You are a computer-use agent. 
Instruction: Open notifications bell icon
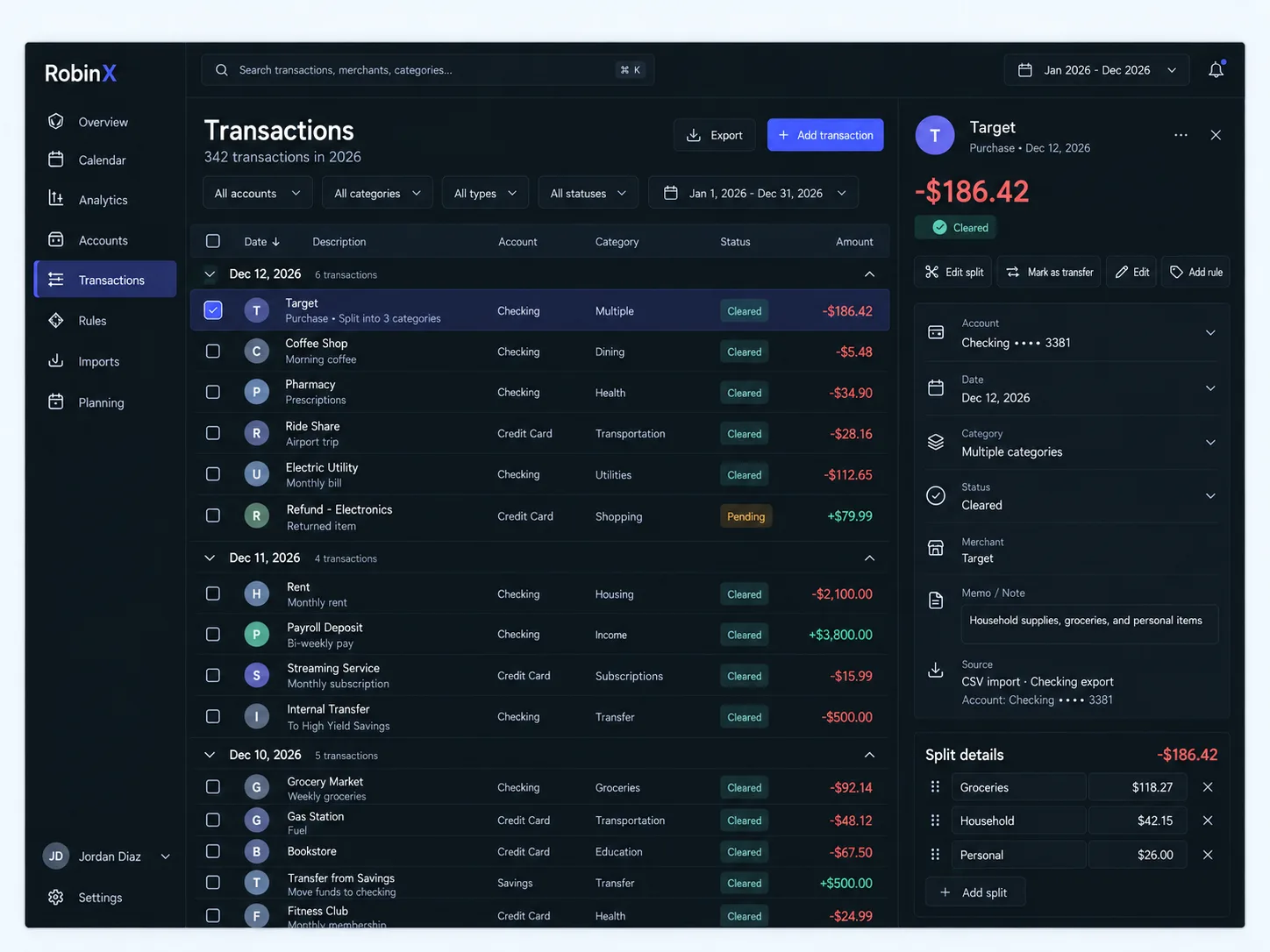[1216, 70]
